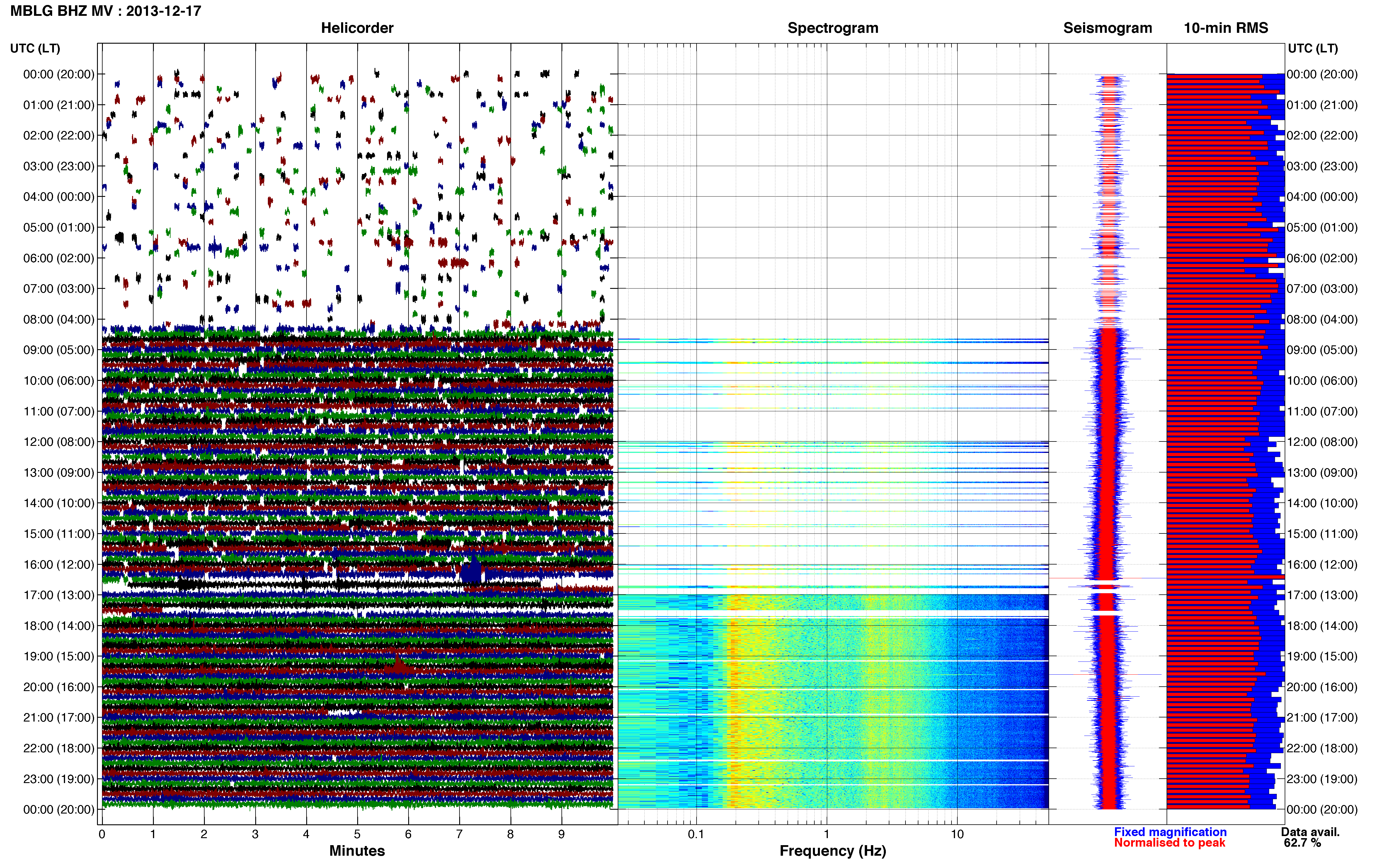This screenshot has width=1389, height=868.
Task: Click left time label '06:00 (02:00)'
Action: (x=59, y=258)
